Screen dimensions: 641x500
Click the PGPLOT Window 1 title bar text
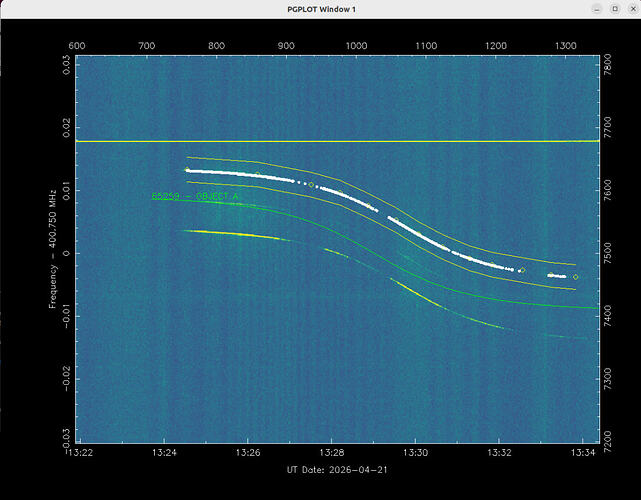321,9
